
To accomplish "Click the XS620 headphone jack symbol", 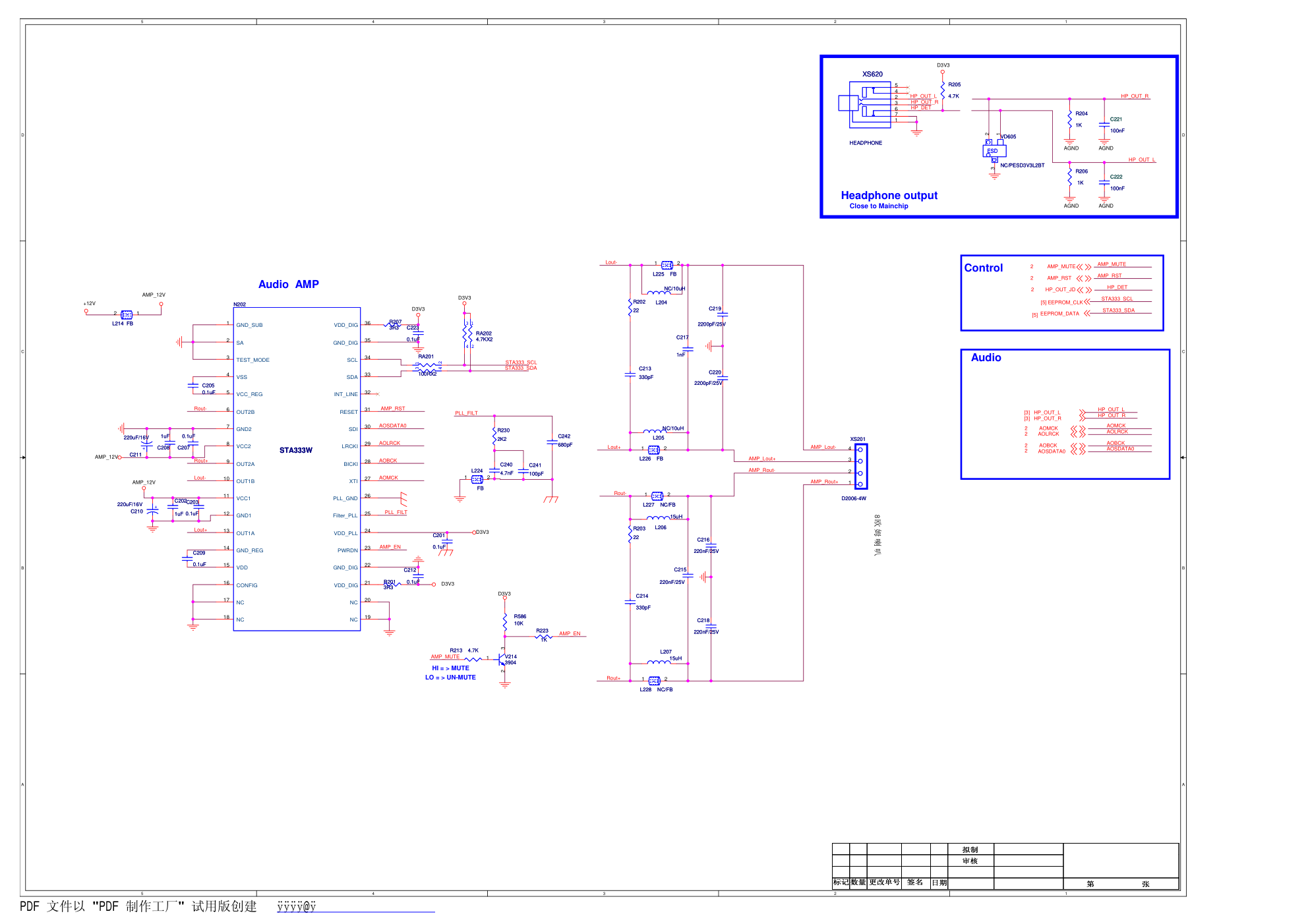I will pos(869,104).
